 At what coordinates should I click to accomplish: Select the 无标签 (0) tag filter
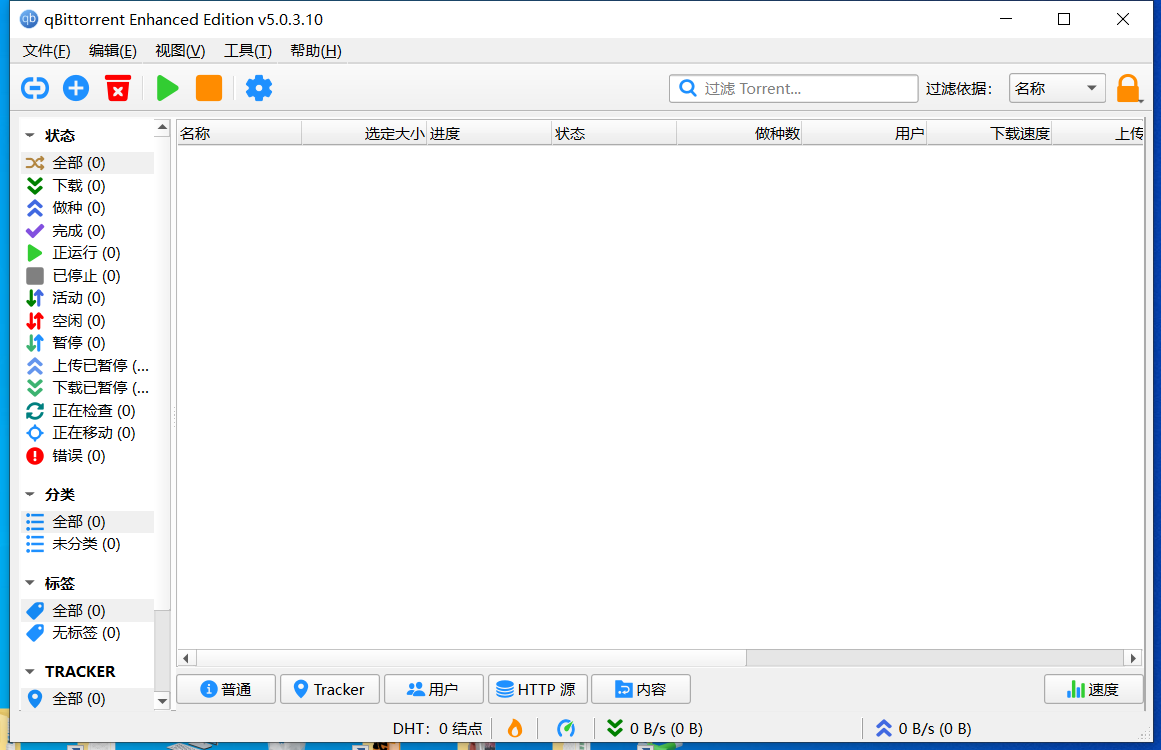[87, 632]
